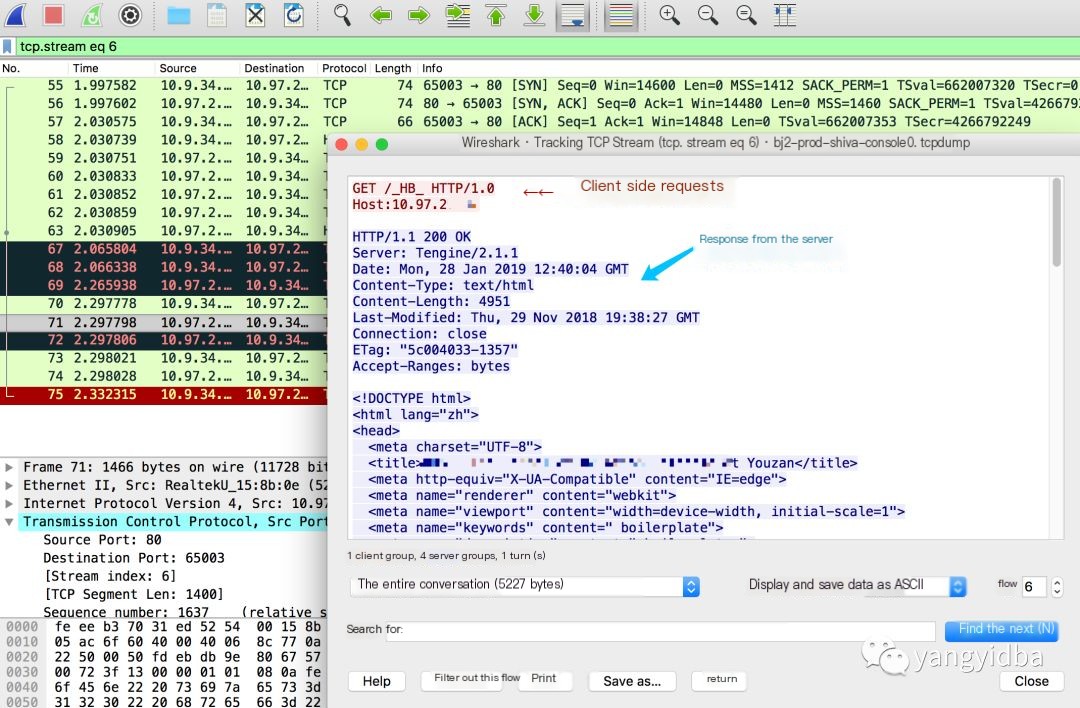Collapse Transmission Control Protocol node
The image size is (1080, 708).
pyautogui.click(x=9, y=522)
